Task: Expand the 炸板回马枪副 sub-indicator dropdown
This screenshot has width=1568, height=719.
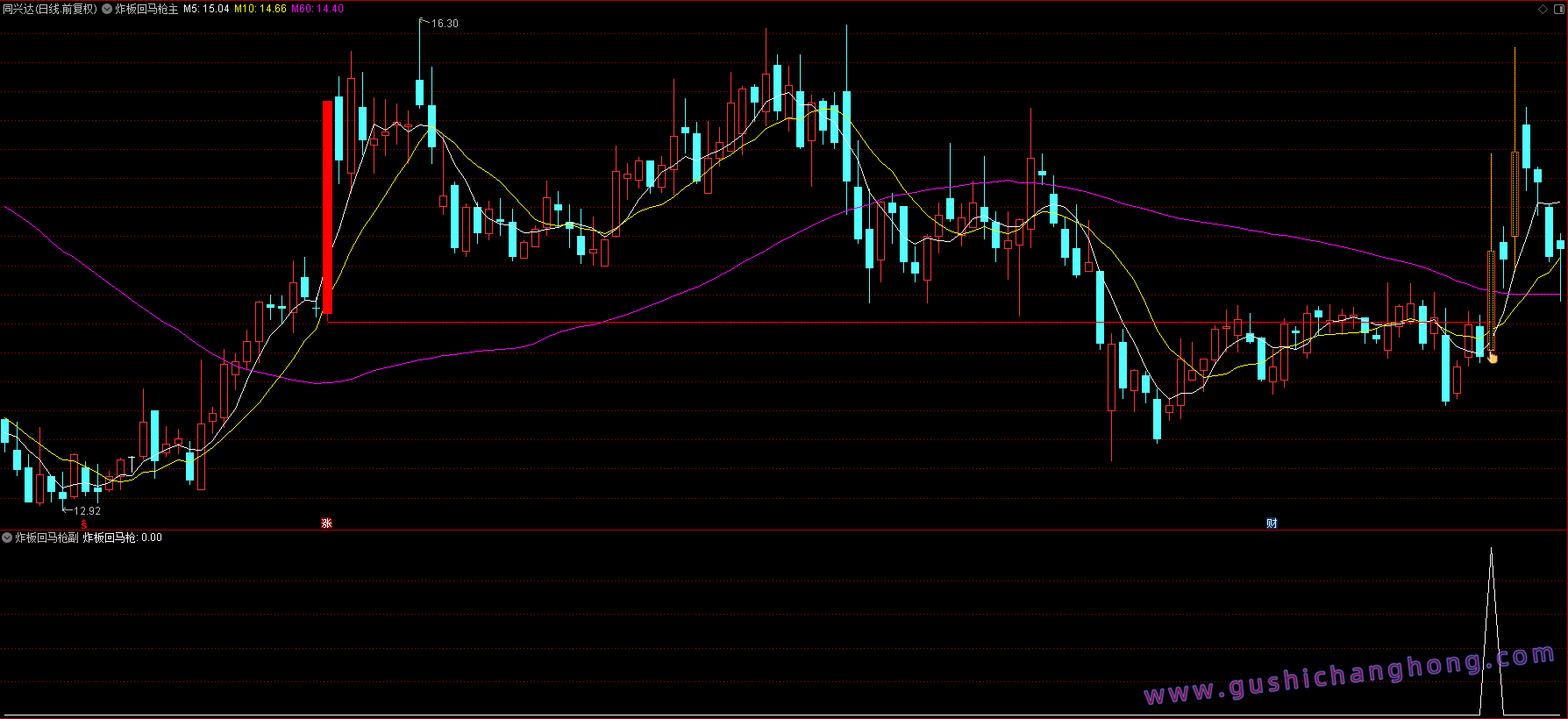Action: point(7,537)
